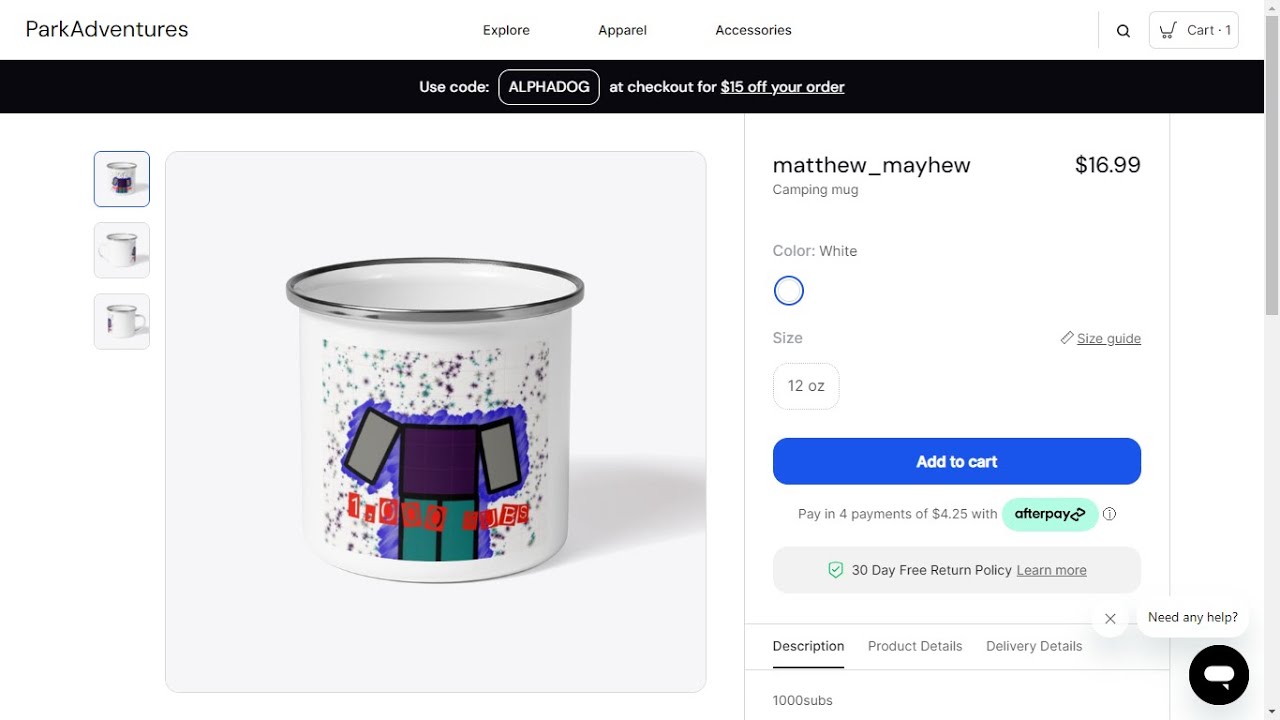Image resolution: width=1280 pixels, height=720 pixels.
Task: Open the return policy Learn more link
Action: (1051, 570)
